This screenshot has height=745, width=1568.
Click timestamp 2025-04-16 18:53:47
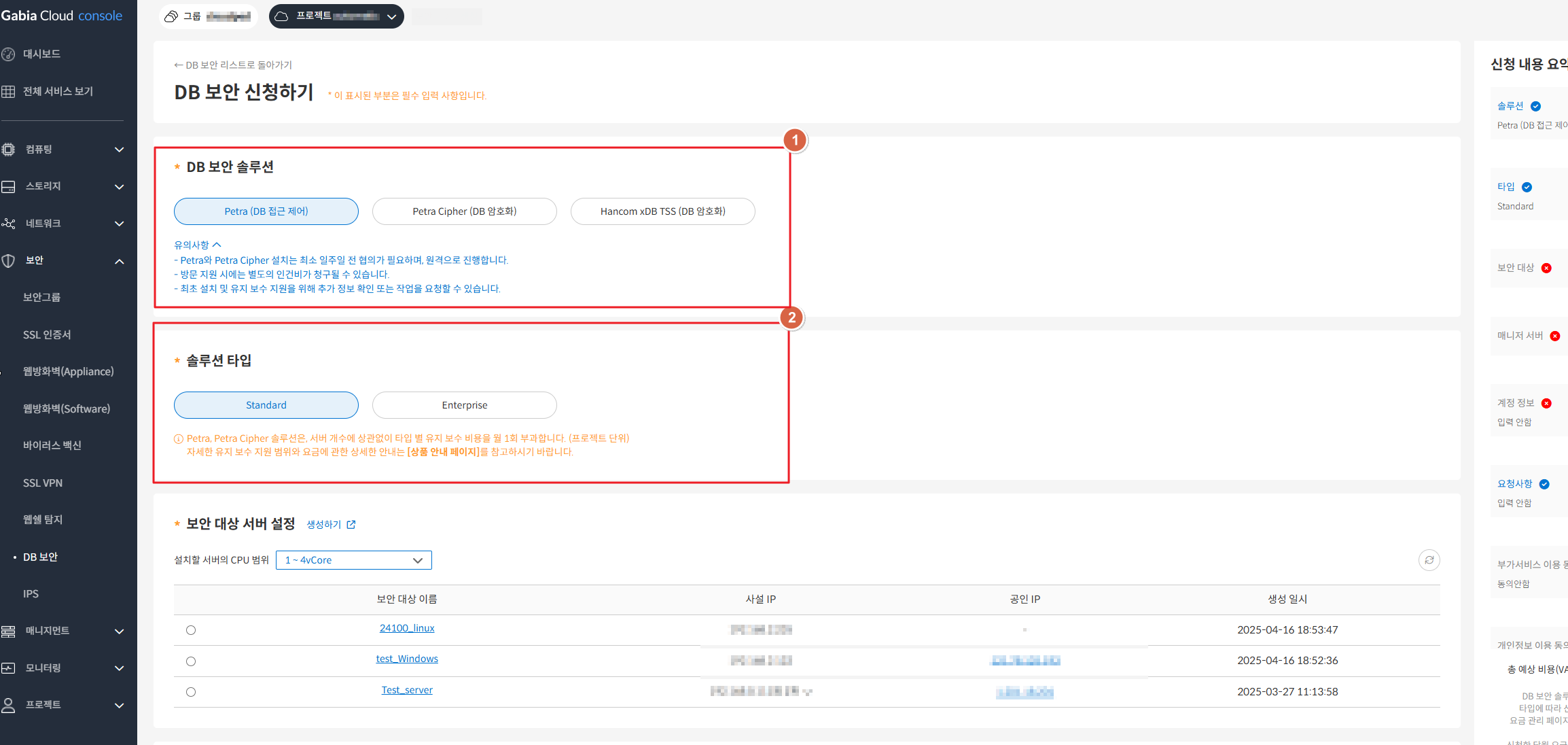[x=1287, y=629]
